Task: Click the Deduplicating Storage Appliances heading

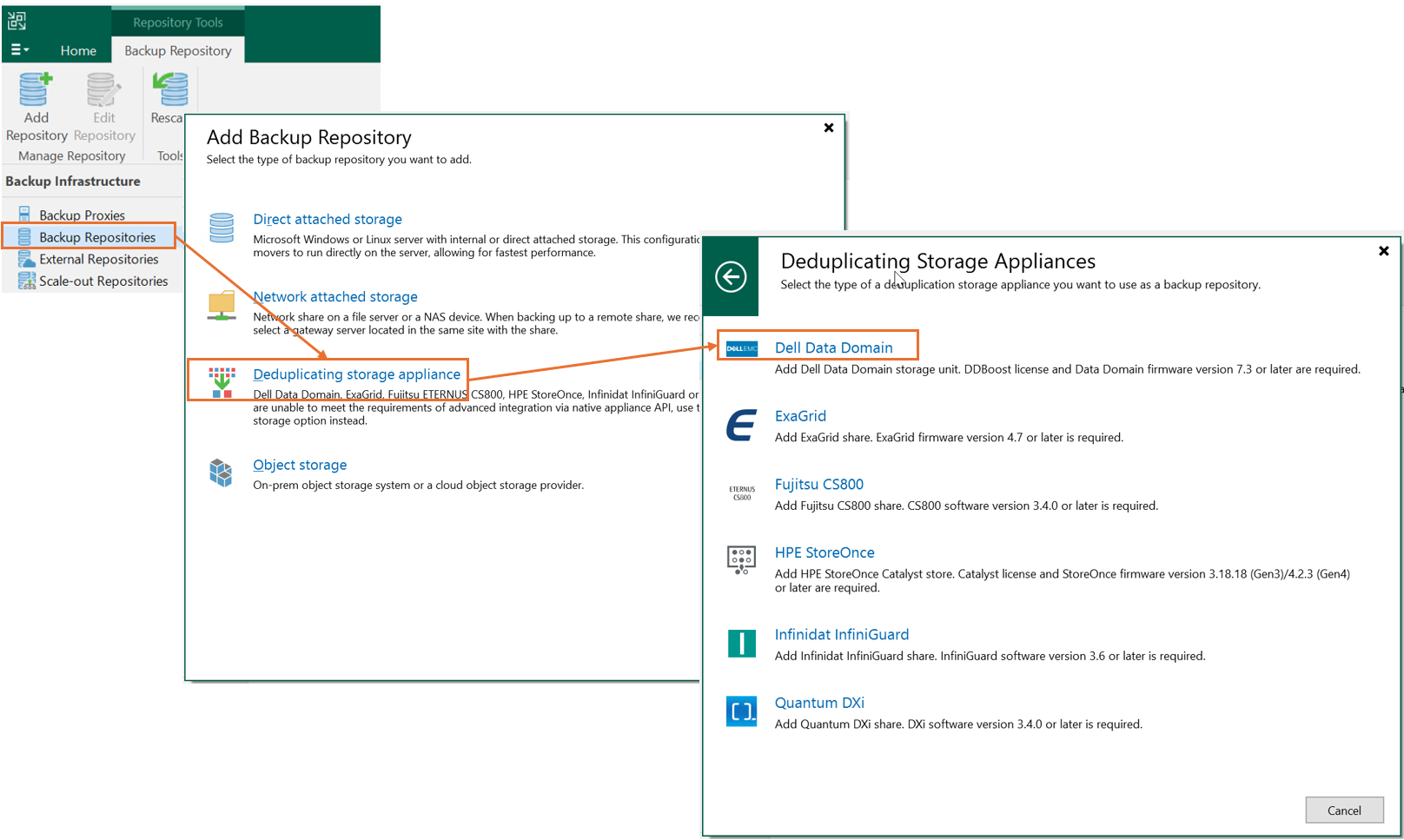Action: pos(938,261)
